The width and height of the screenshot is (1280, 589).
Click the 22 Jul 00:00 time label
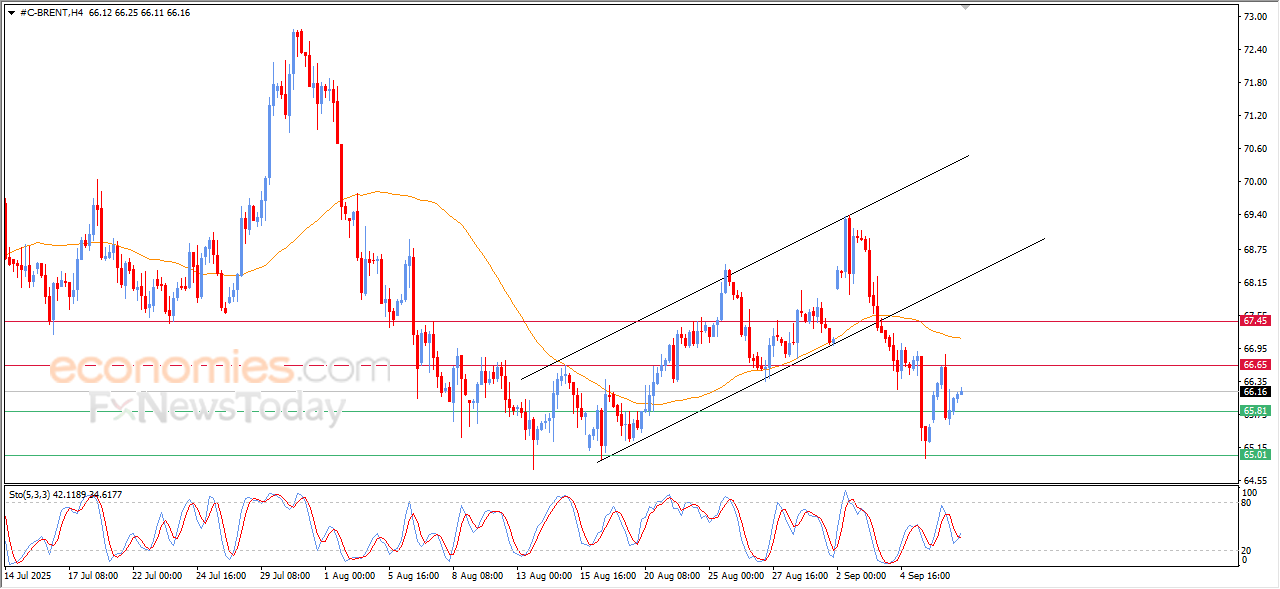(157, 576)
